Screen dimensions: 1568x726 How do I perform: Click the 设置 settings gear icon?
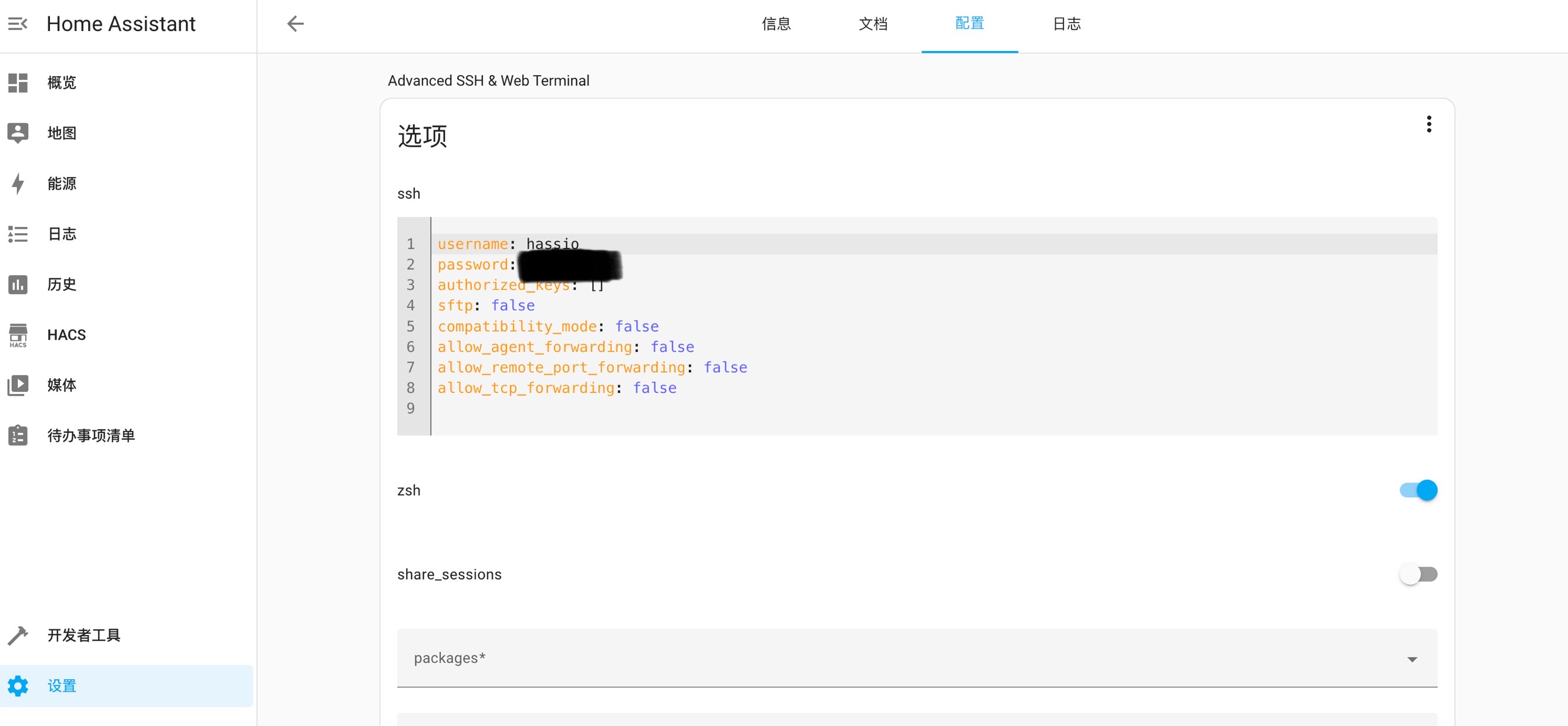pyautogui.click(x=18, y=686)
